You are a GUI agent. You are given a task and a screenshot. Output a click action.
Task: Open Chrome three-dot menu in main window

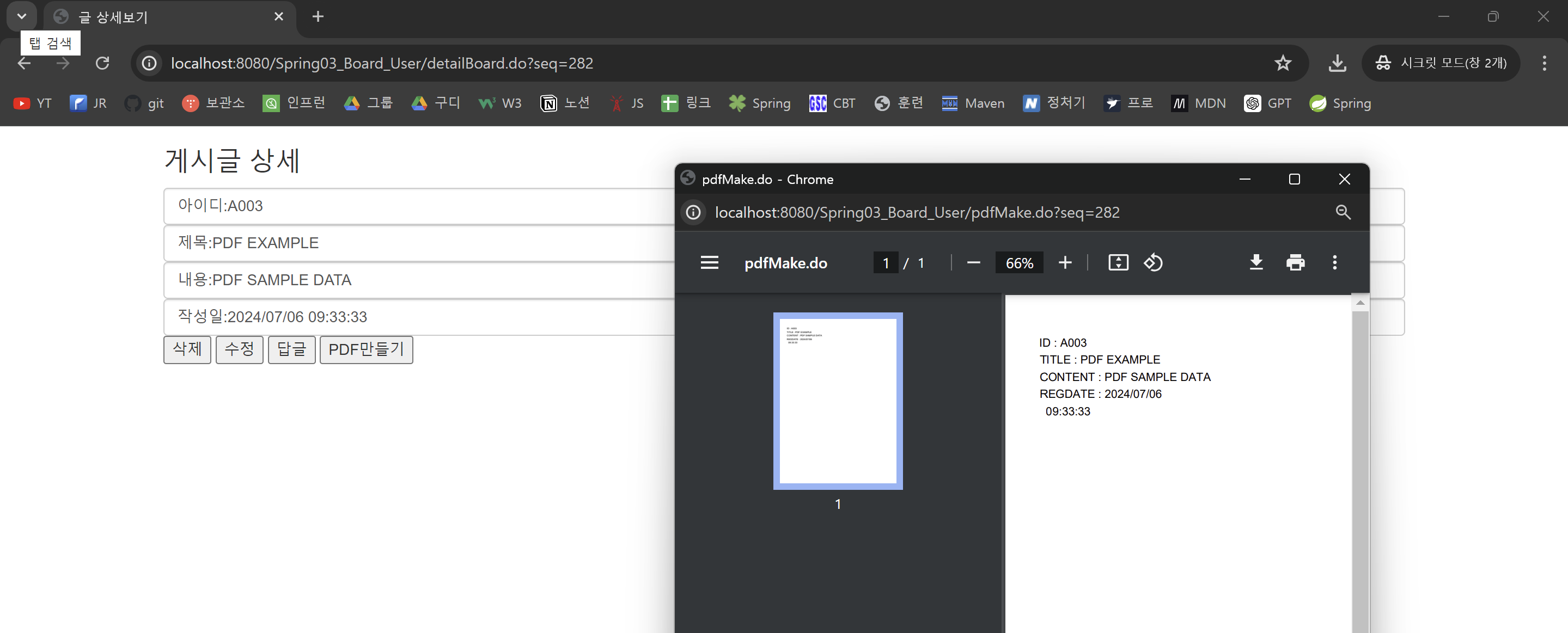point(1543,63)
